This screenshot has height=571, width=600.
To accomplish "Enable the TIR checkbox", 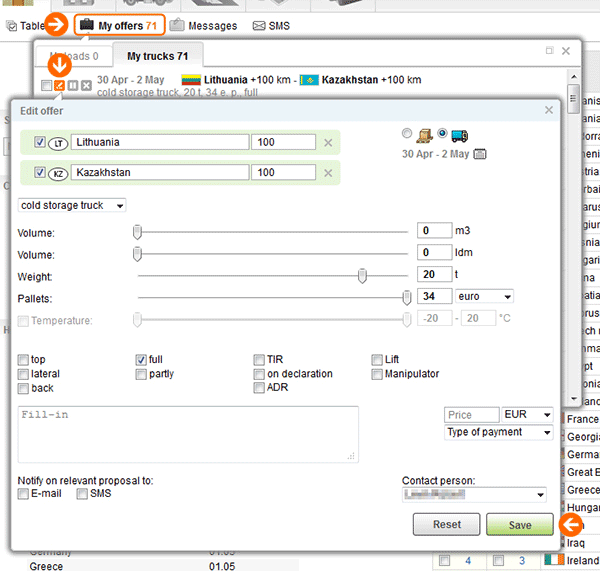I will pyautogui.click(x=259, y=359).
